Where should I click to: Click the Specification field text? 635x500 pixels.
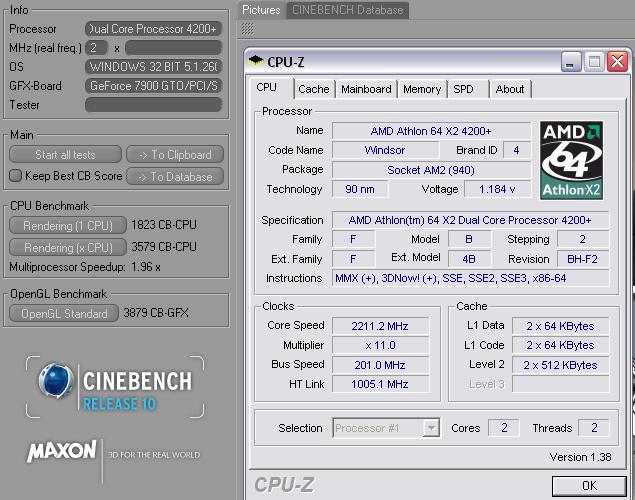pos(470,220)
